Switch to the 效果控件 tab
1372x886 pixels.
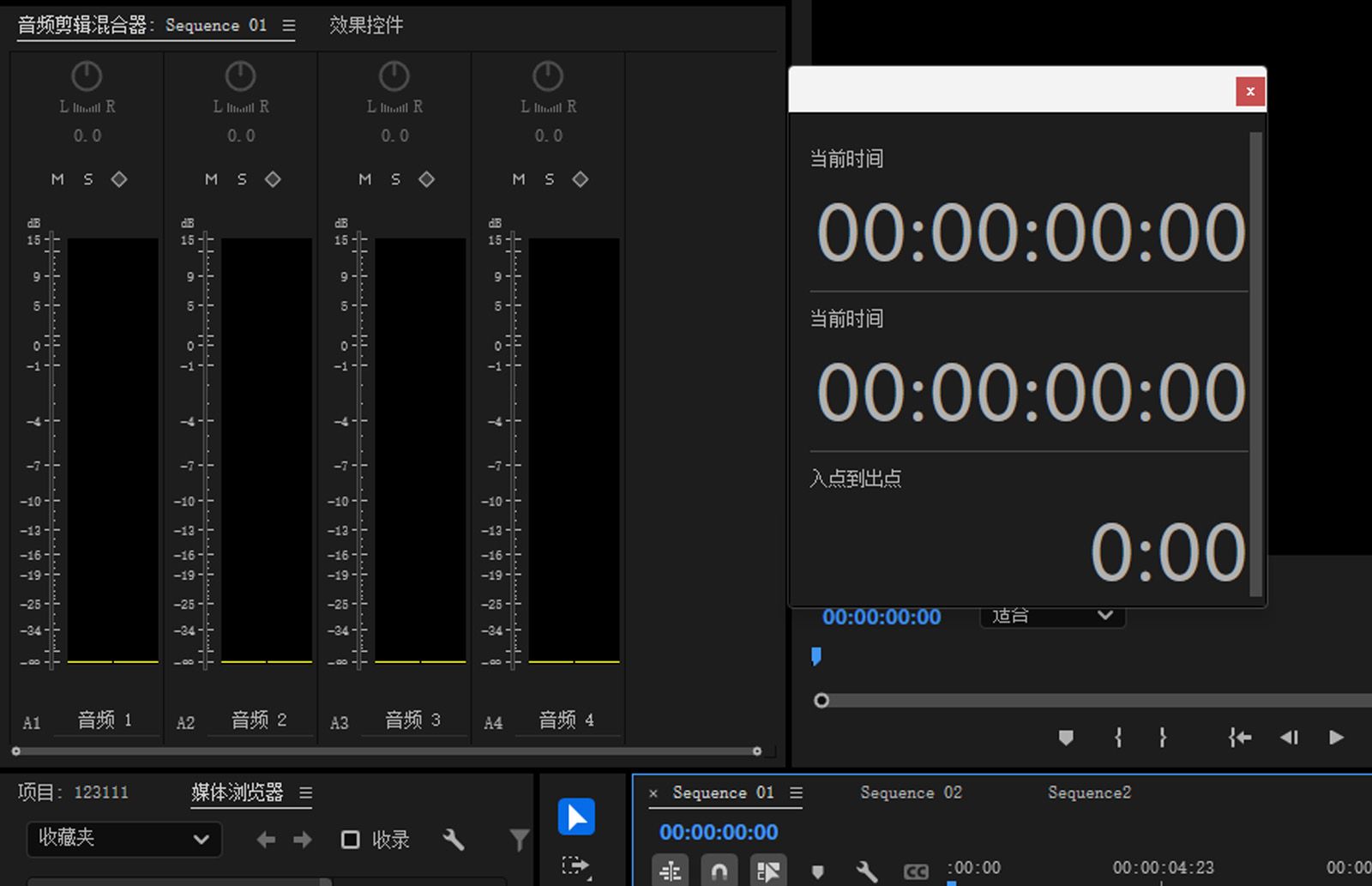(366, 26)
